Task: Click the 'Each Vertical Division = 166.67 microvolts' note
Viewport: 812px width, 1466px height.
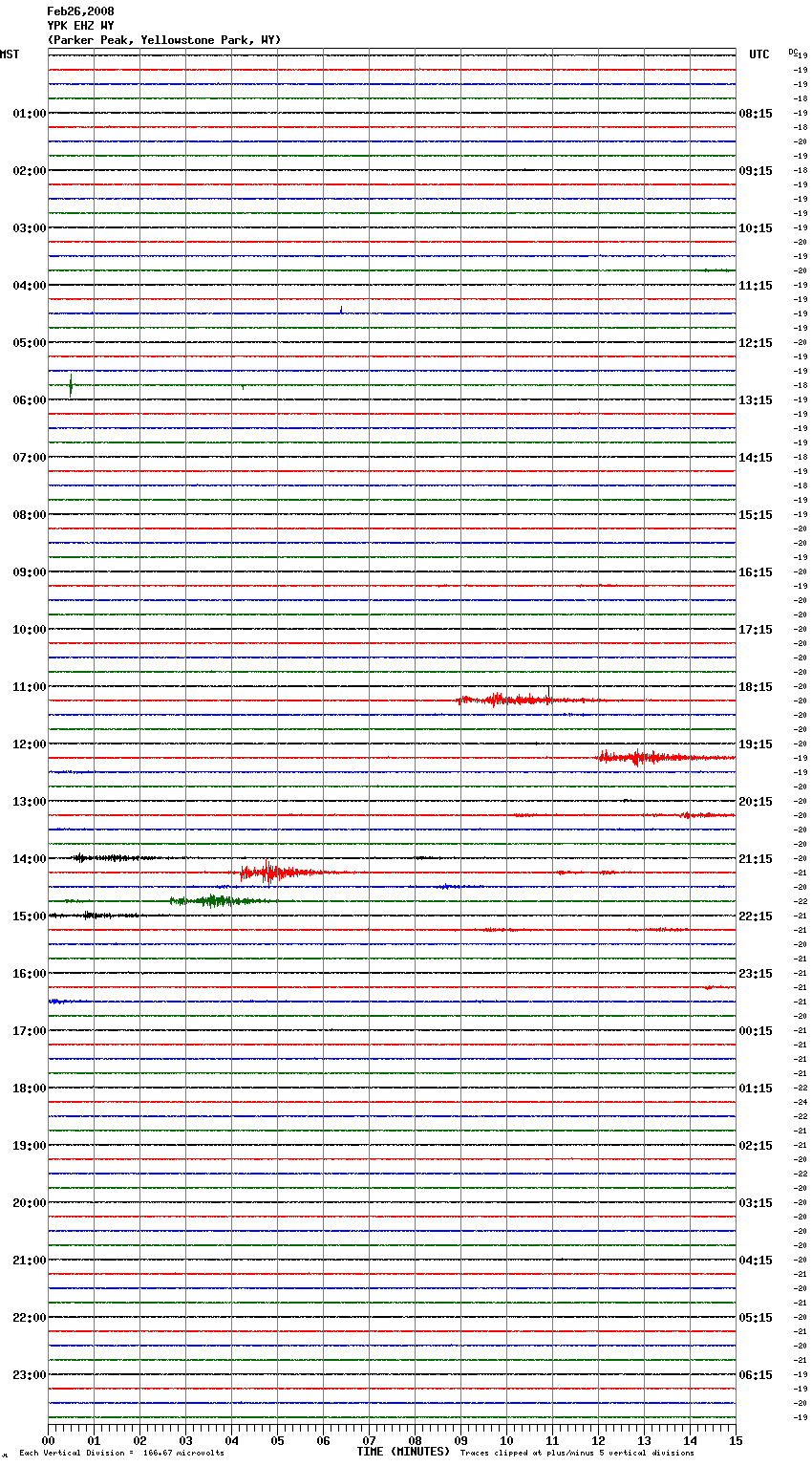Action: pos(121,1454)
